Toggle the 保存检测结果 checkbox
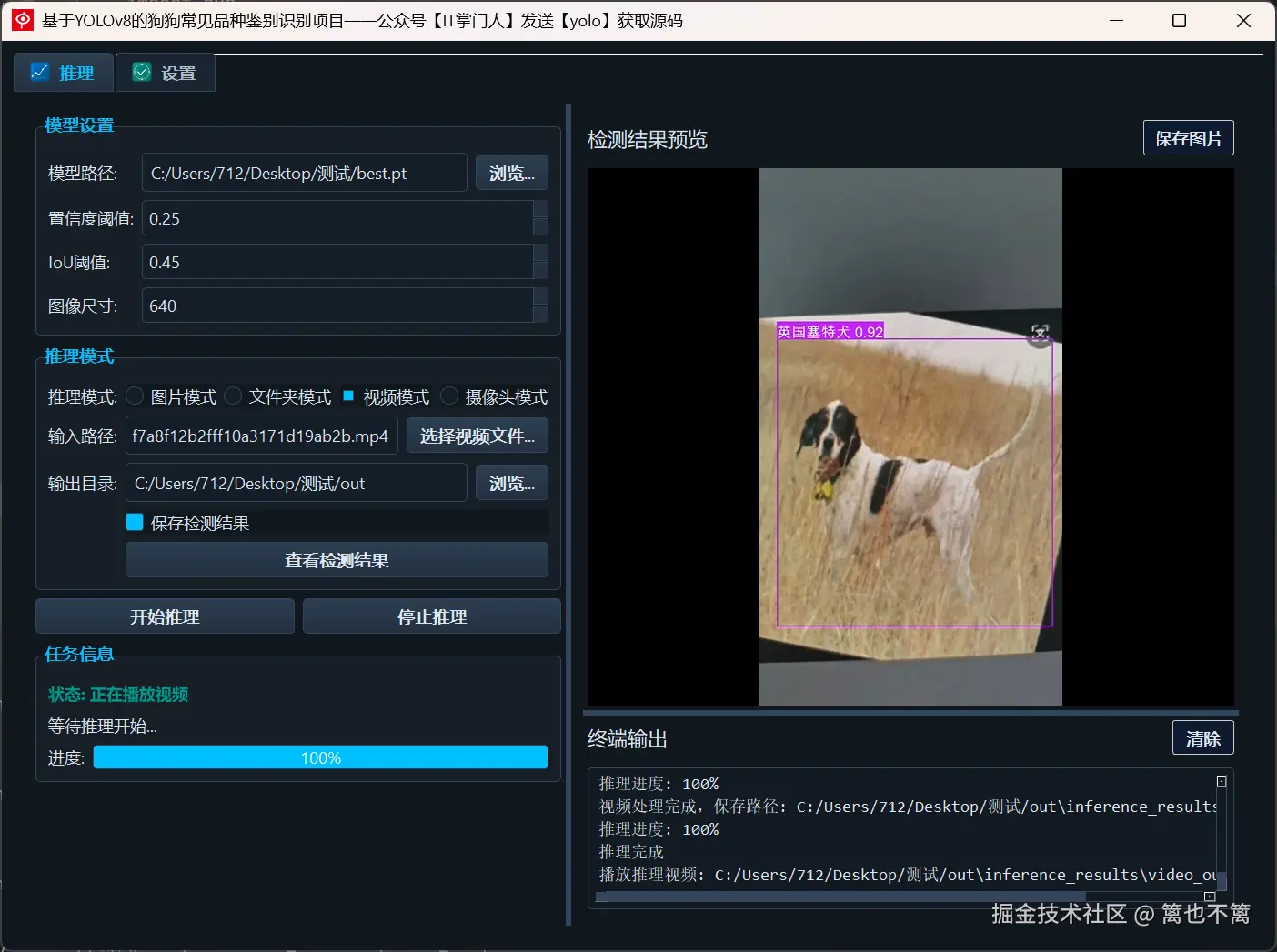Image resolution: width=1277 pixels, height=952 pixels. 135,522
